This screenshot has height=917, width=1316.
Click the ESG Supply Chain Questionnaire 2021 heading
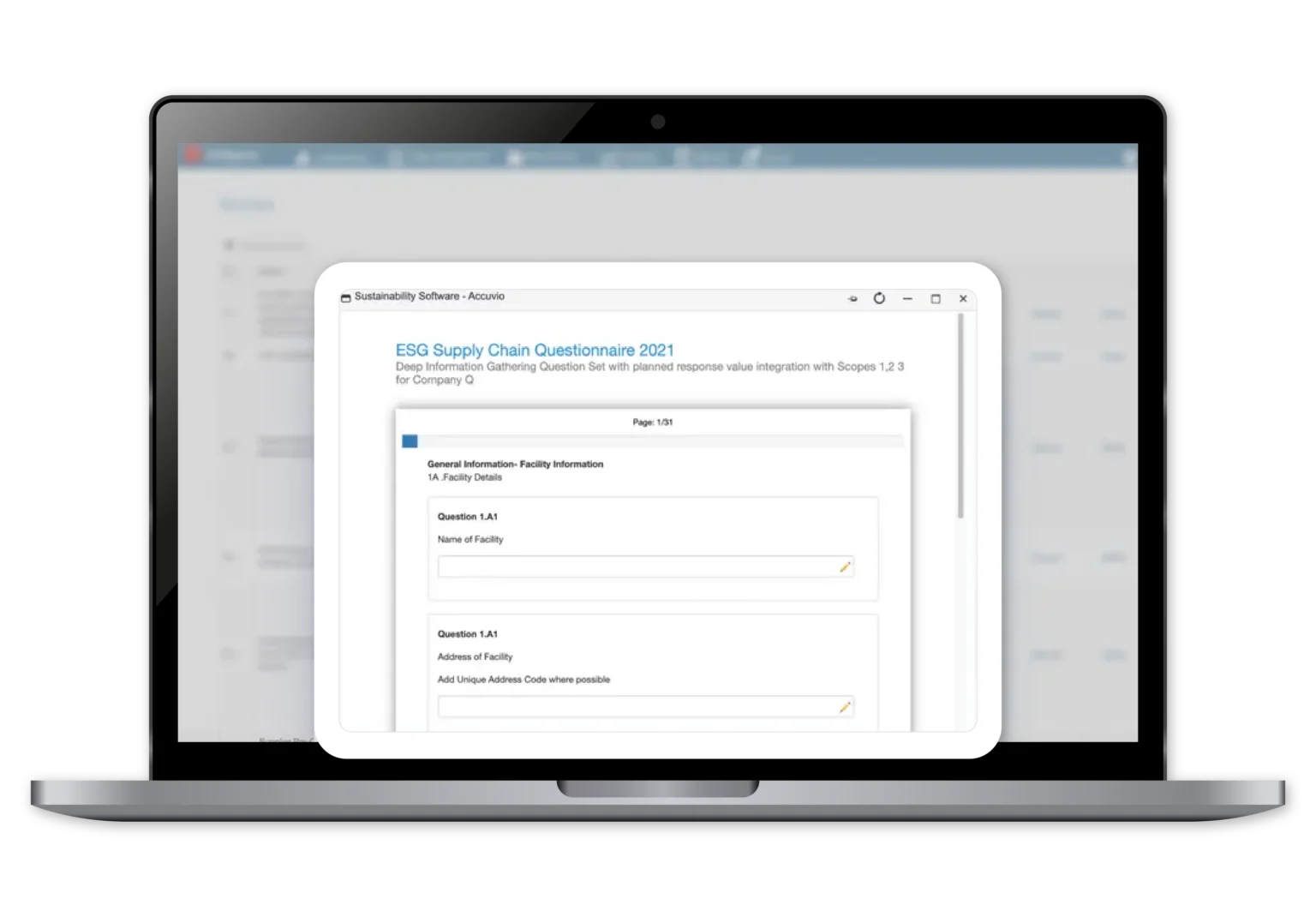point(535,350)
